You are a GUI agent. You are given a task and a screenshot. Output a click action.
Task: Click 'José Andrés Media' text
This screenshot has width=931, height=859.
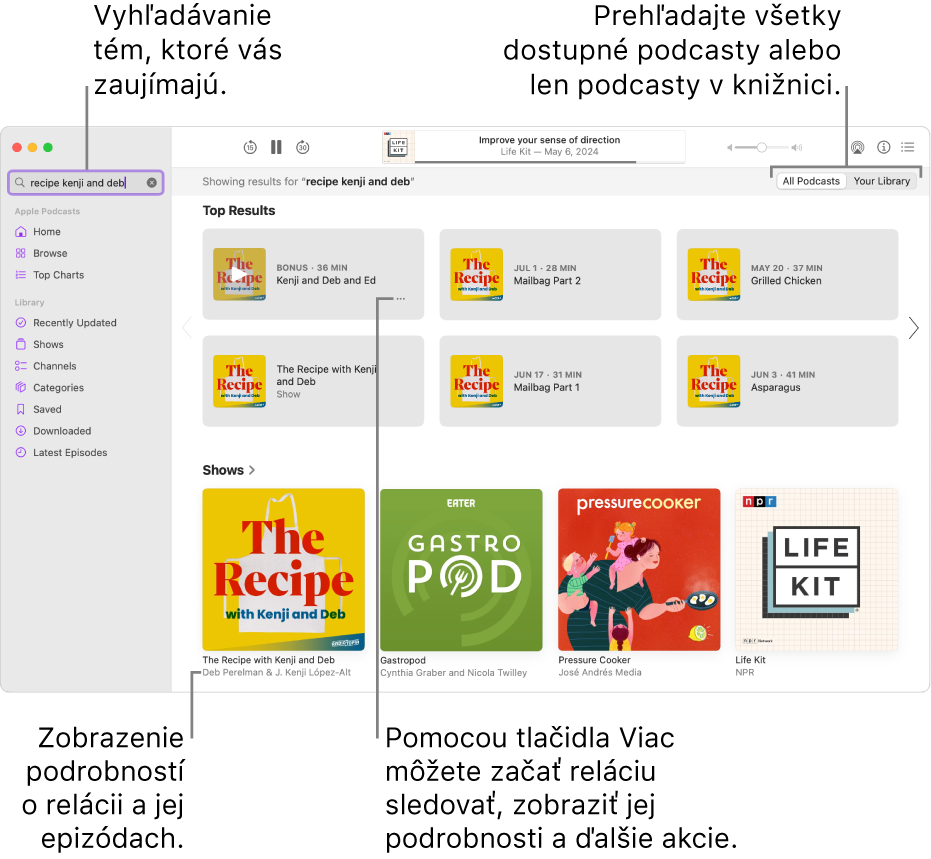pyautogui.click(x=600, y=673)
